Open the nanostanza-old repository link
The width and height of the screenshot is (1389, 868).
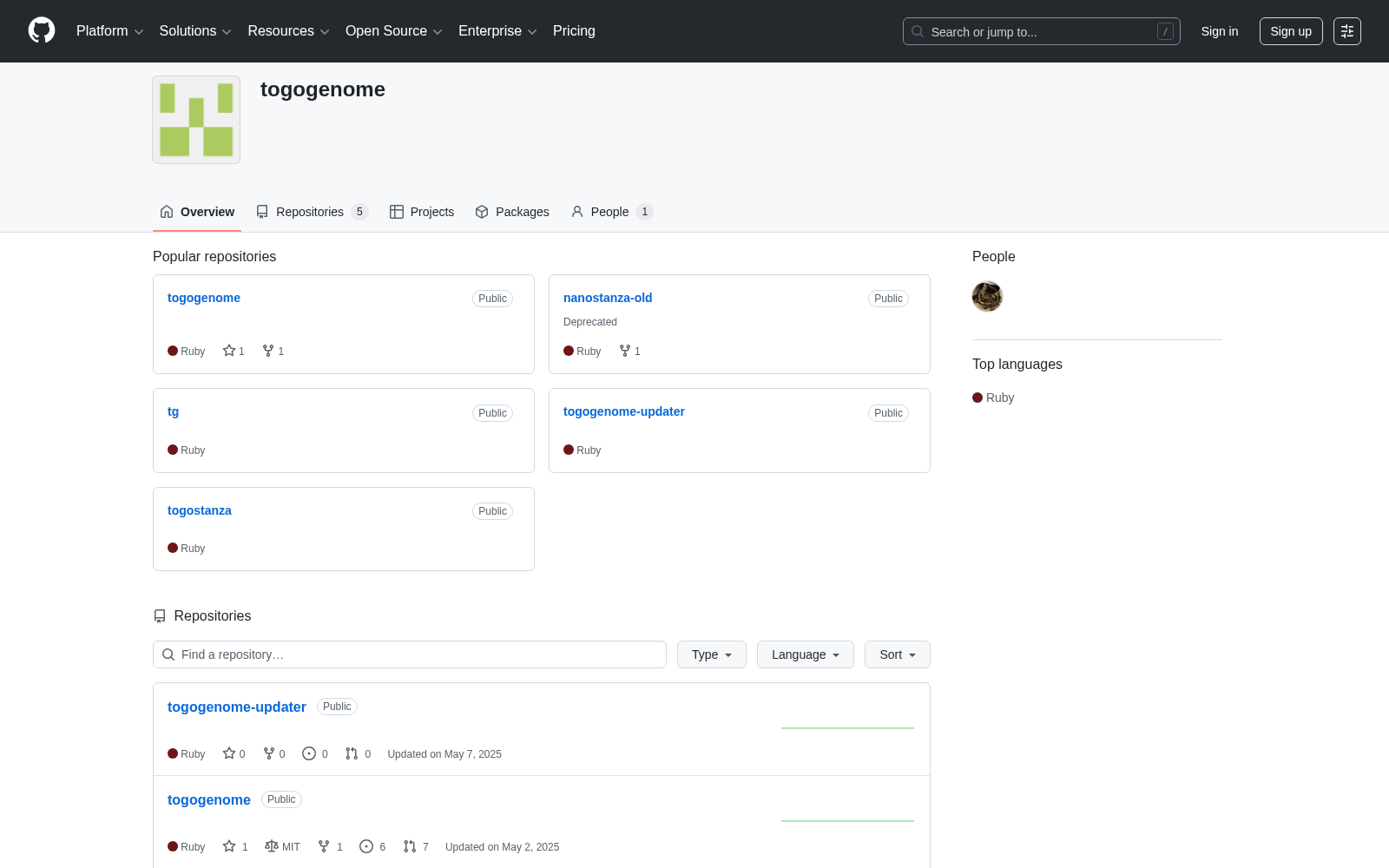(608, 298)
